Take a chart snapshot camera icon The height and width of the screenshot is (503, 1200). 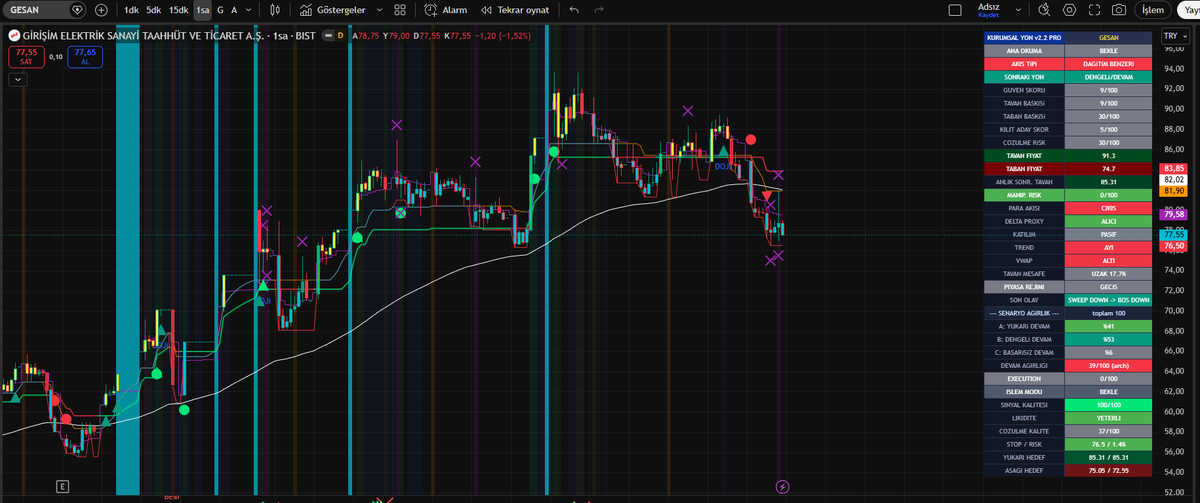coord(1118,10)
